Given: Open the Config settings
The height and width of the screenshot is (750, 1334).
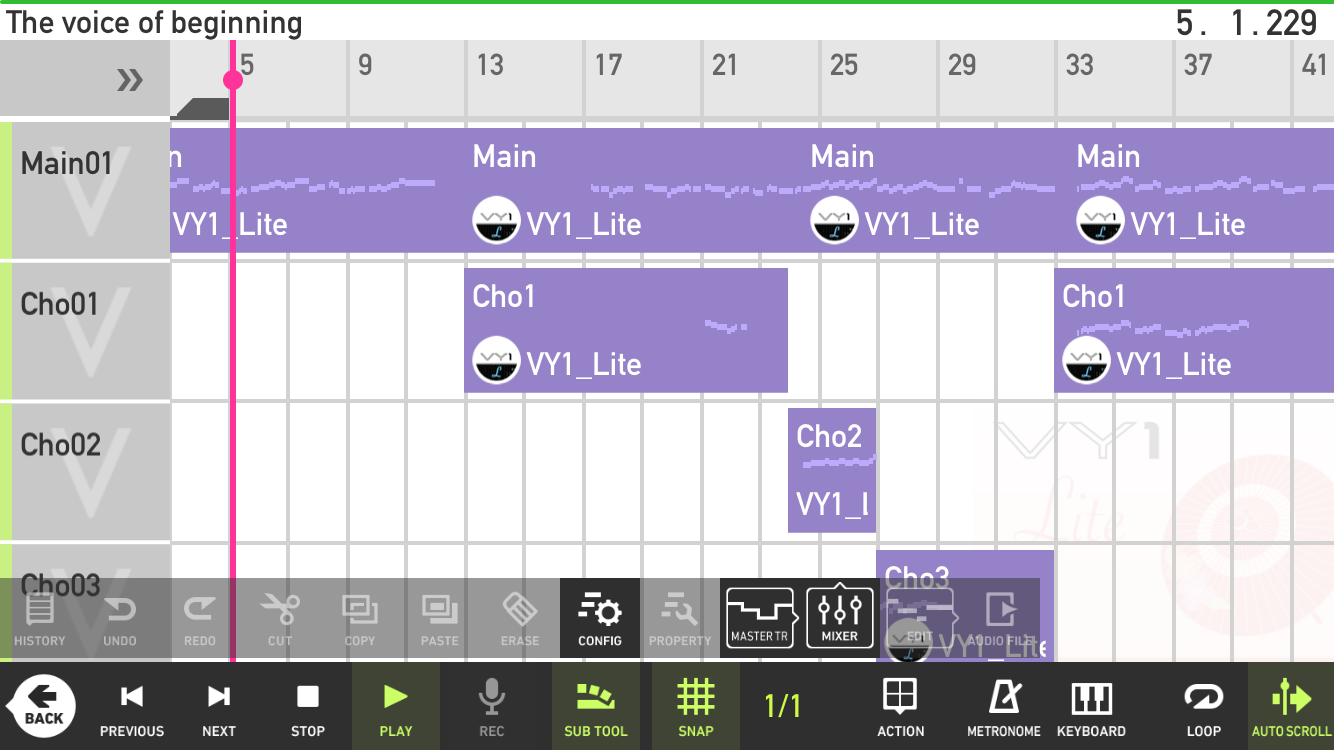Looking at the screenshot, I should [x=600, y=617].
